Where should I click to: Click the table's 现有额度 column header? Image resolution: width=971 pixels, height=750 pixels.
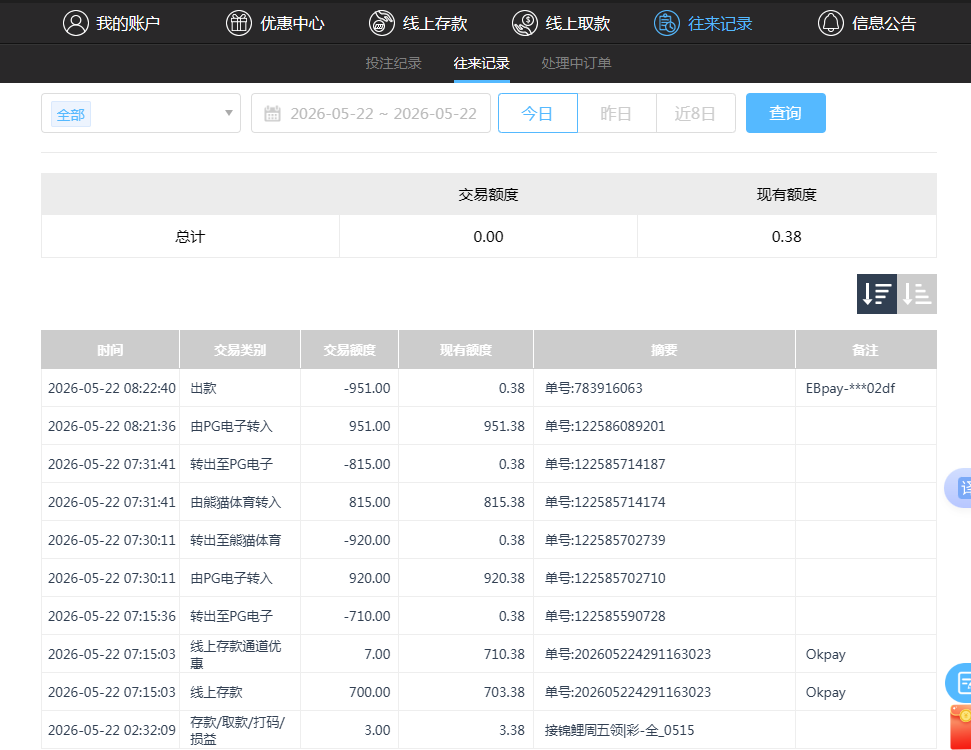click(466, 350)
